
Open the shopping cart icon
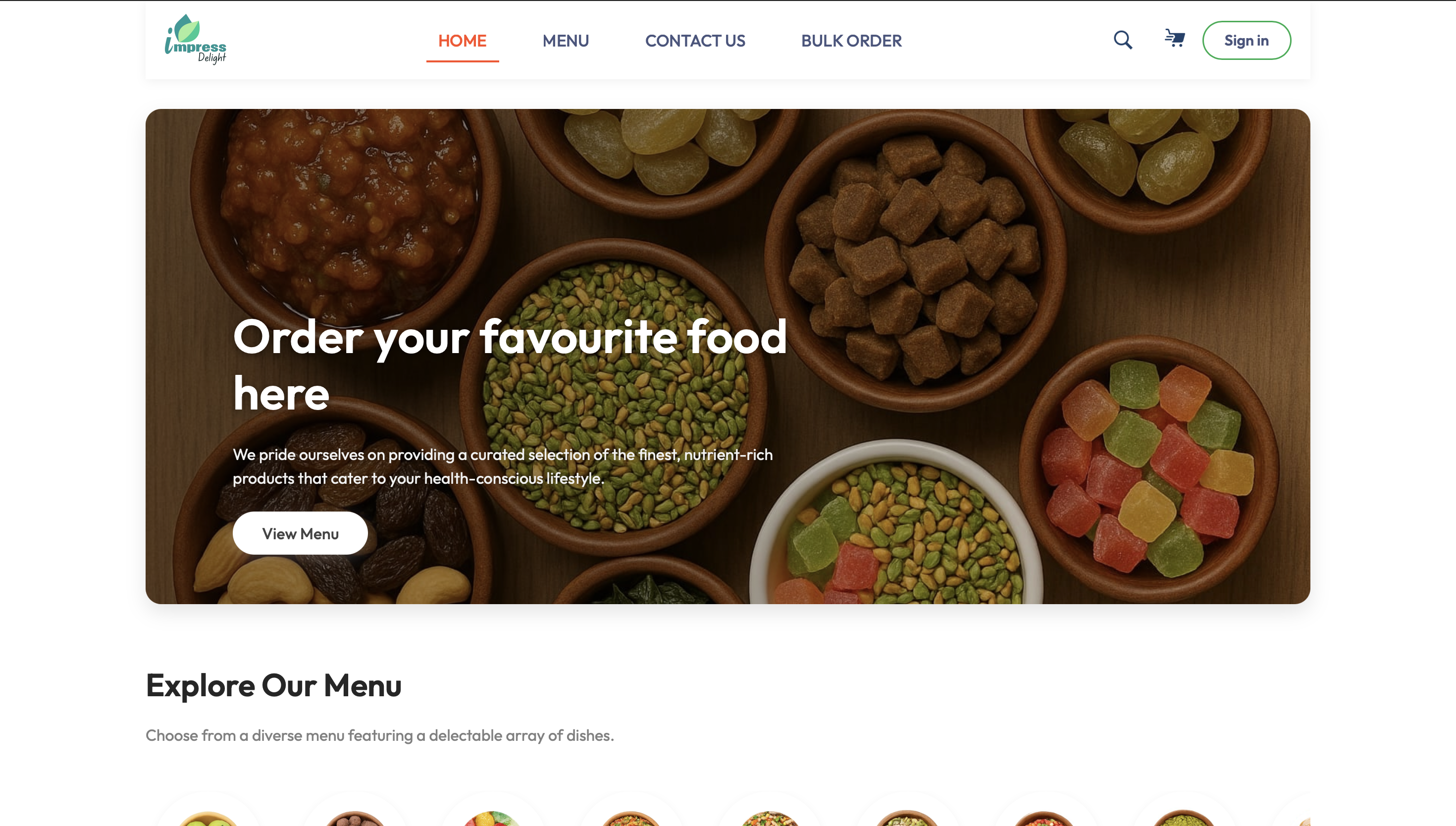(1174, 39)
